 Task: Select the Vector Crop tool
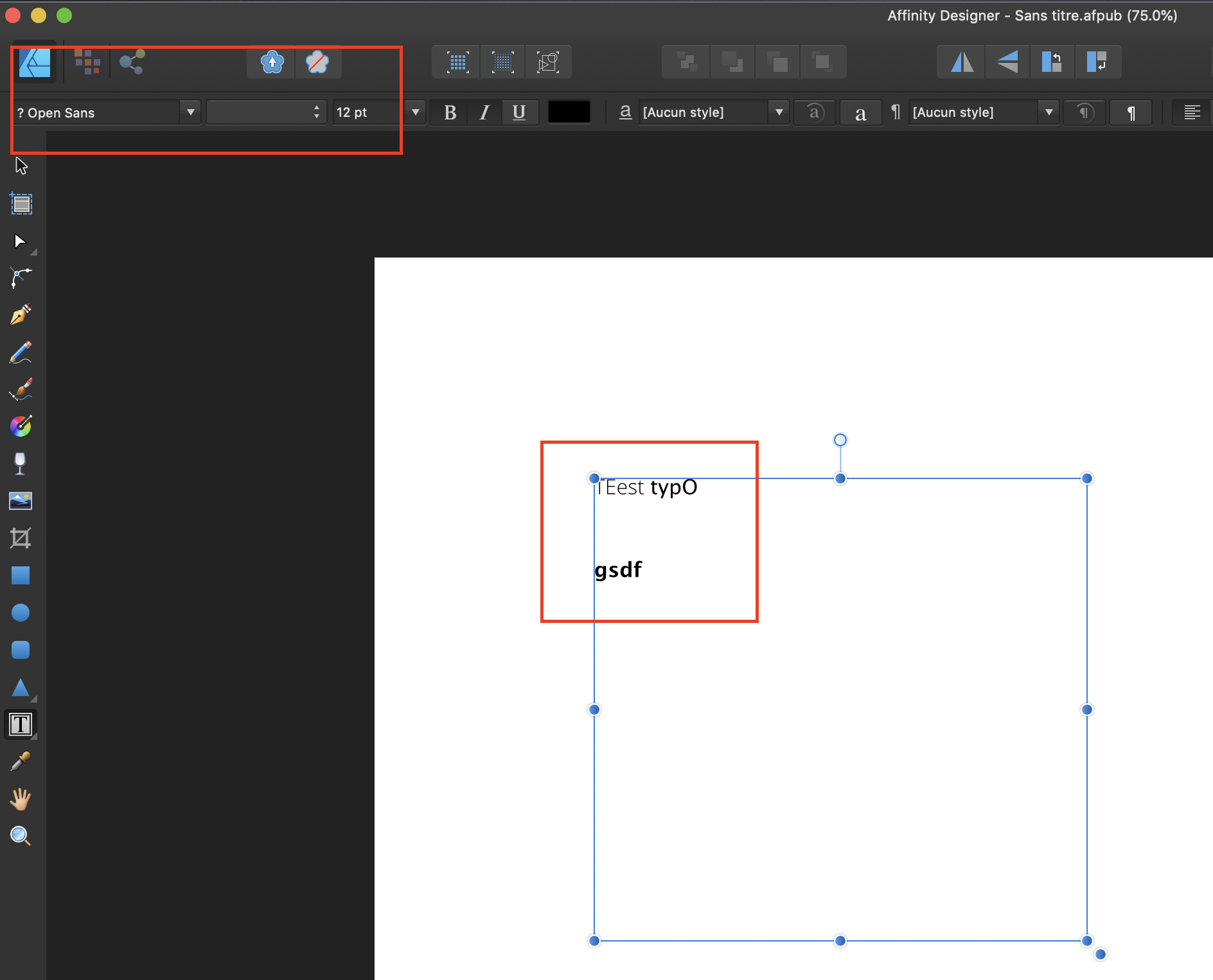[21, 538]
